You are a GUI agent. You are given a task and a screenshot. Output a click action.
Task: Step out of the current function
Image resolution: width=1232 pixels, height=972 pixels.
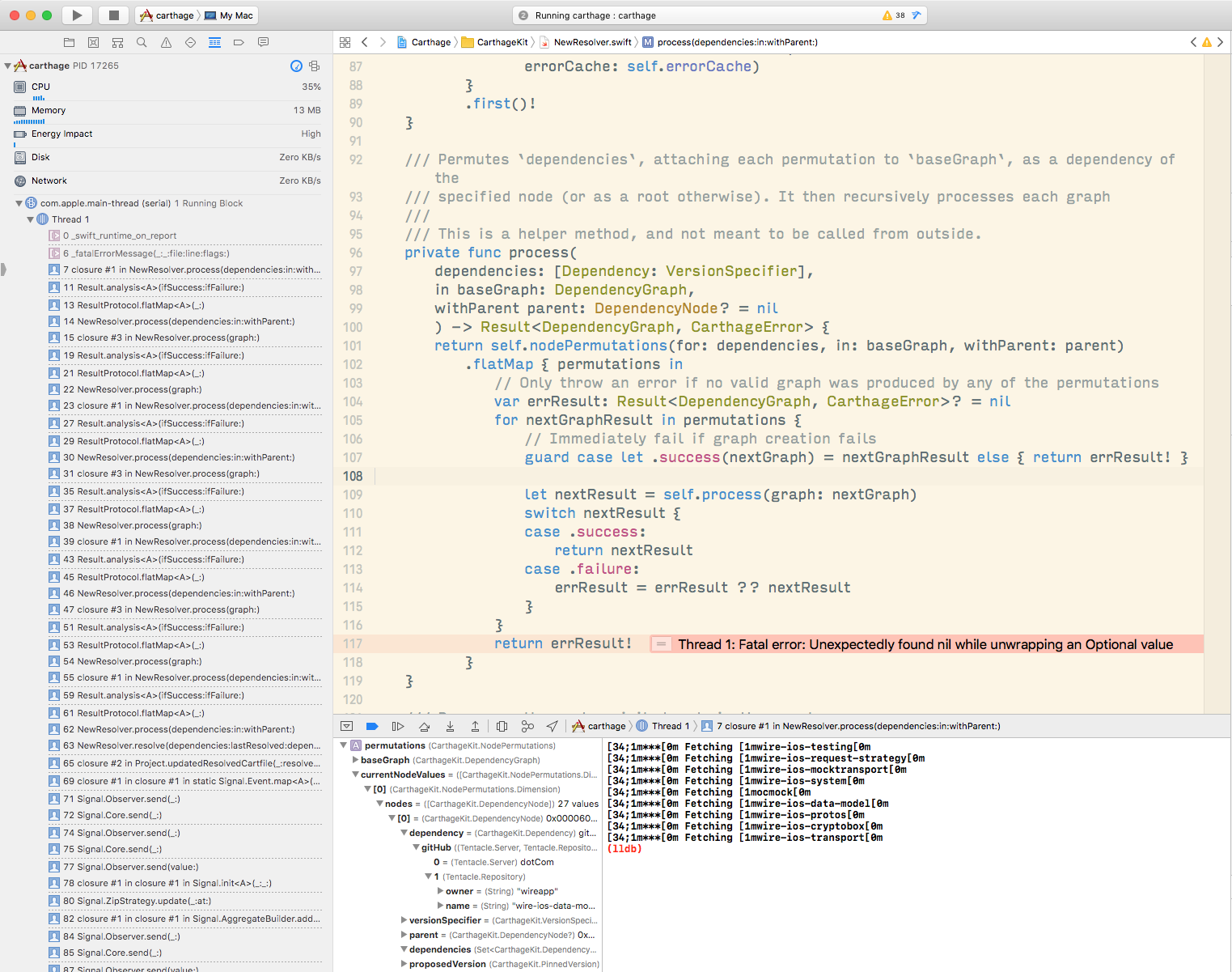tap(476, 726)
